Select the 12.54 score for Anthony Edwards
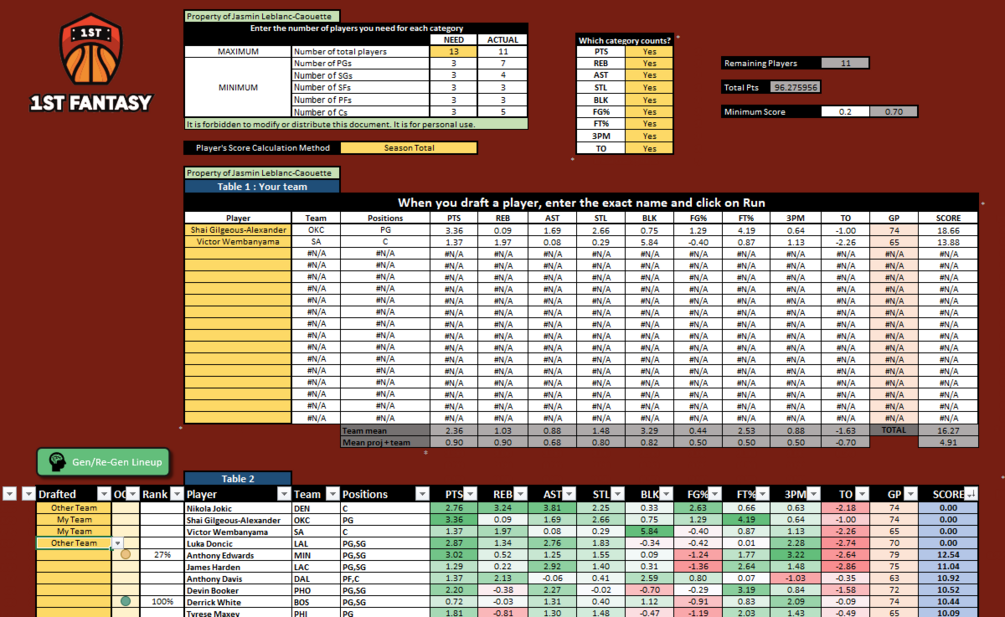This screenshot has width=1005, height=617. pos(948,555)
